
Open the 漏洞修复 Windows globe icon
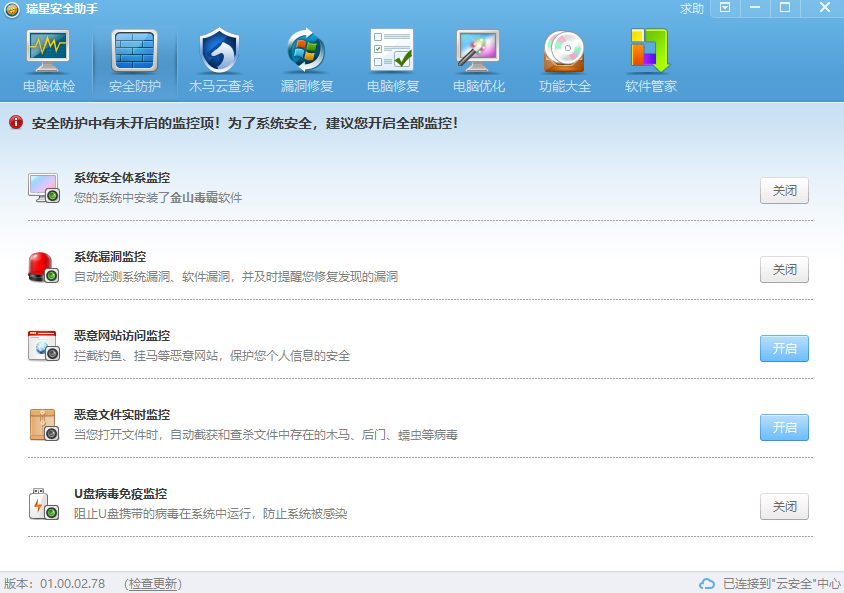(x=306, y=52)
